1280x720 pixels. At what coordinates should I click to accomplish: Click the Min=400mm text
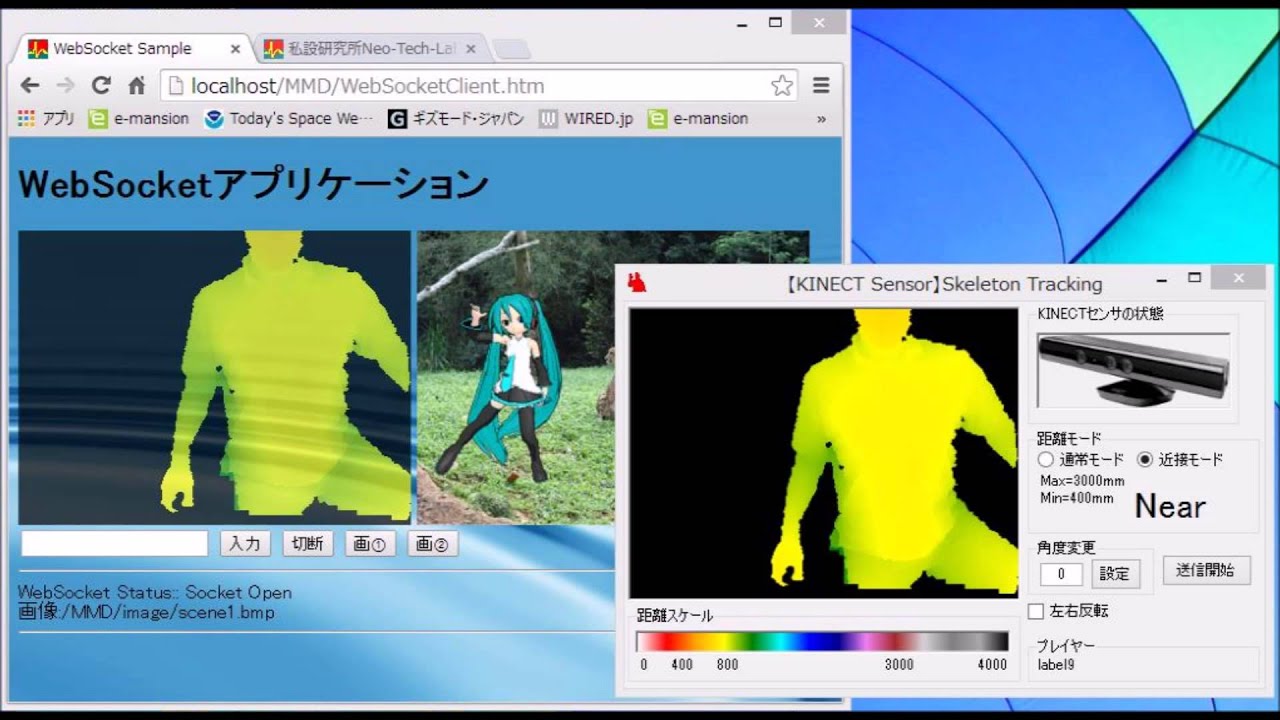(1076, 498)
